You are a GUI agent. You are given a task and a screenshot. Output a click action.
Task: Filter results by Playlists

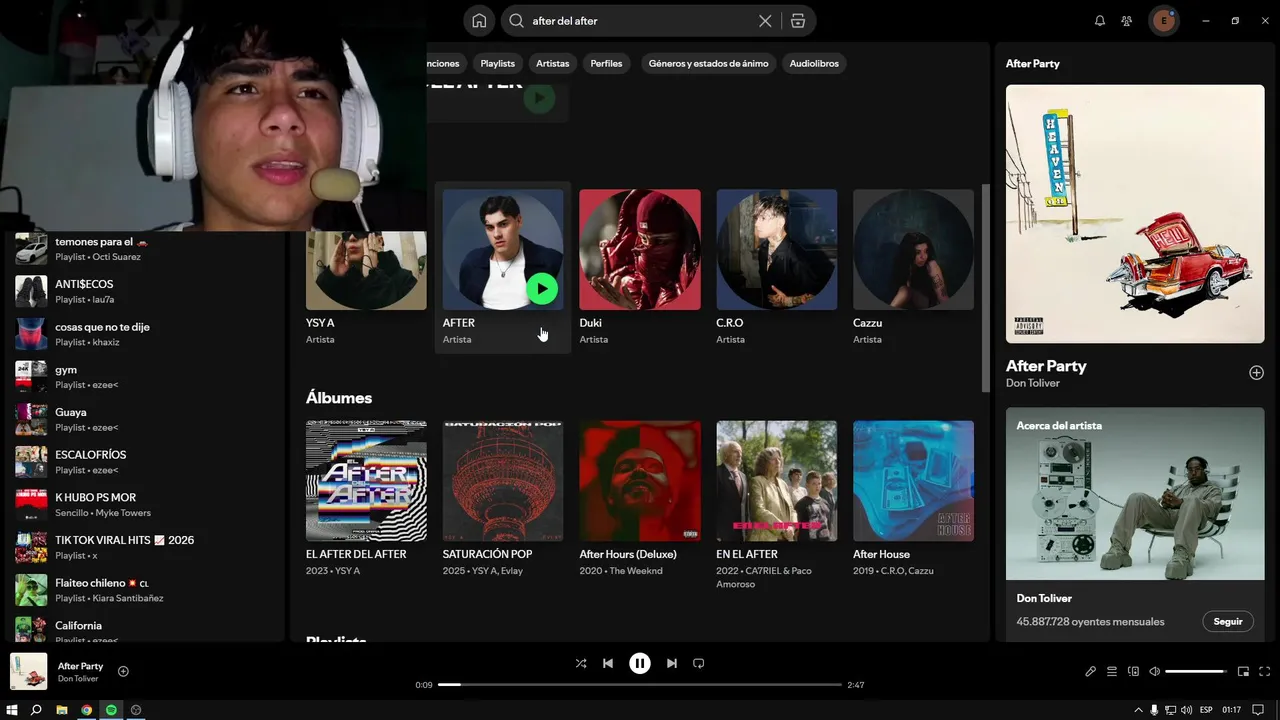pyautogui.click(x=497, y=63)
